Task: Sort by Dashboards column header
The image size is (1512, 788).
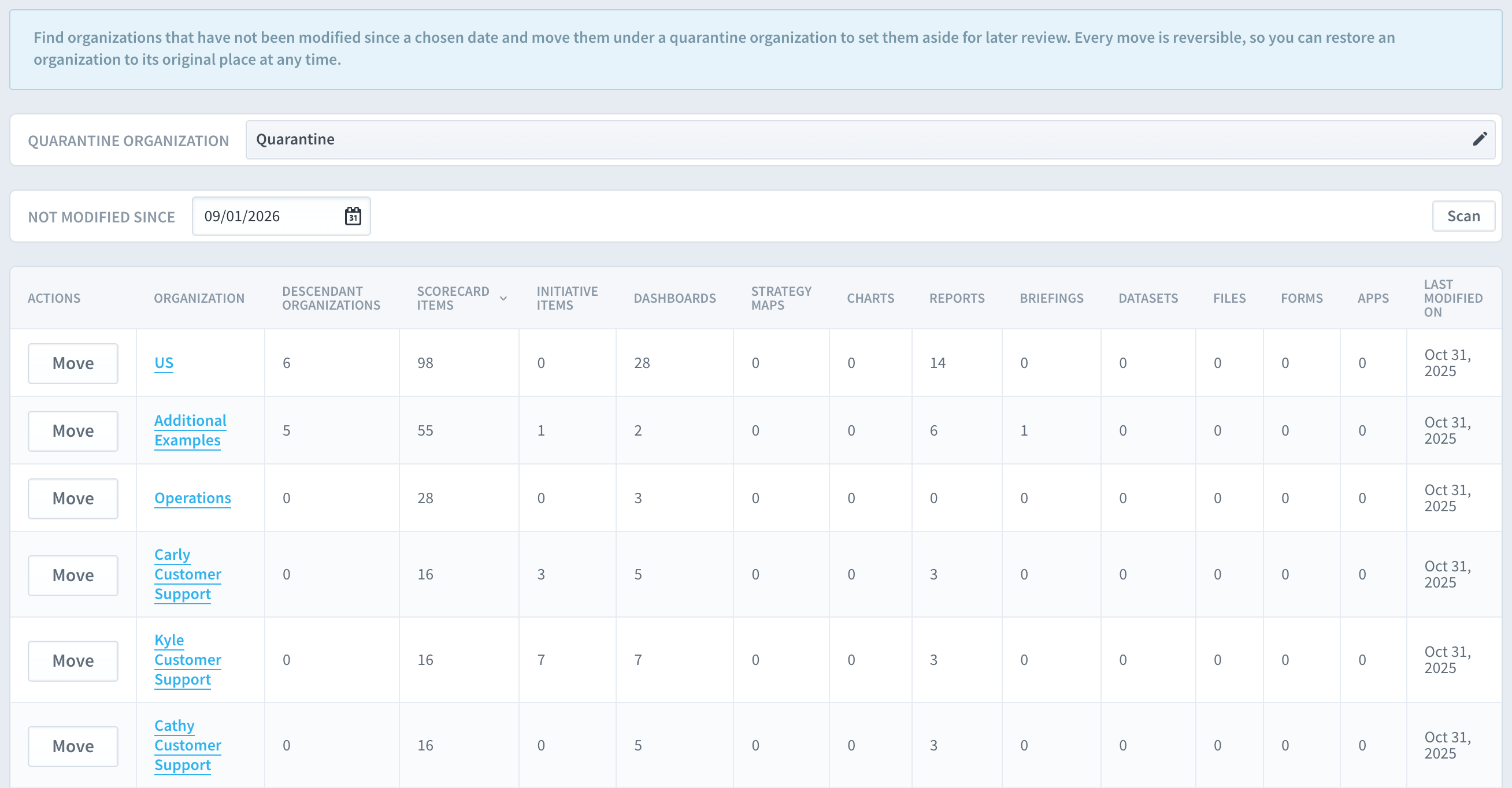Action: (675, 298)
